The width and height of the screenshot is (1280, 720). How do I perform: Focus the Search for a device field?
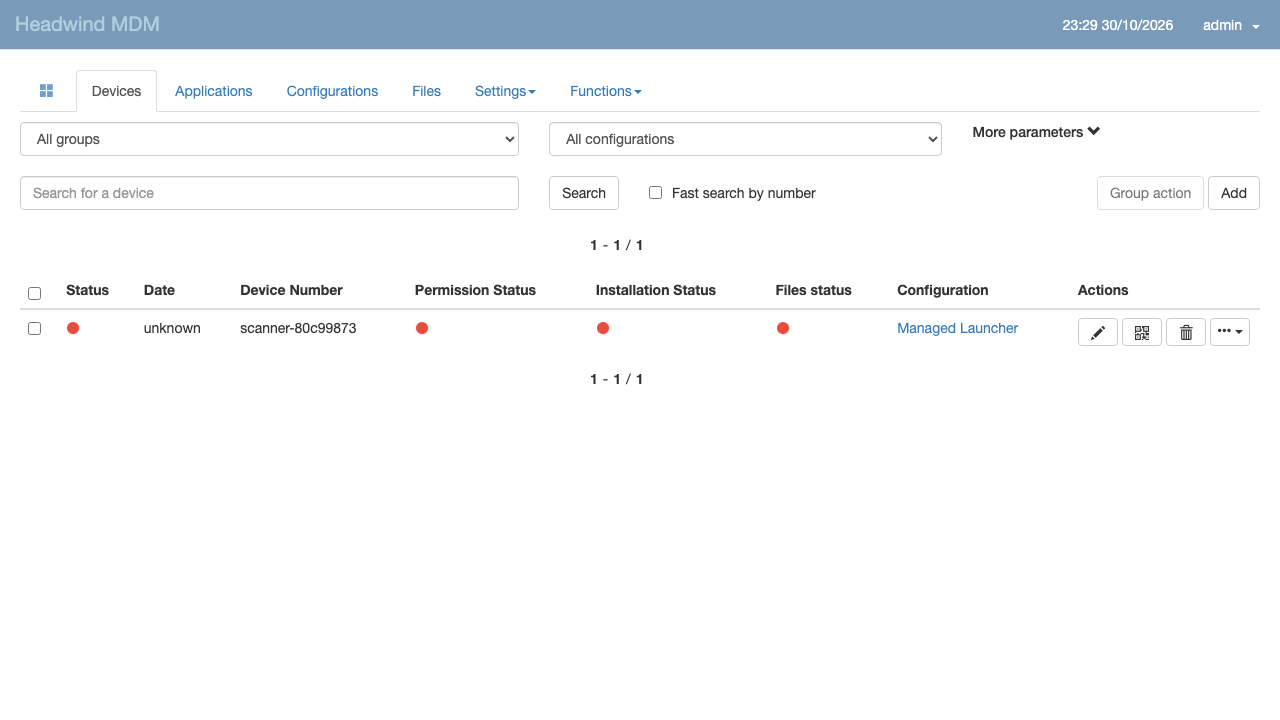coord(269,193)
